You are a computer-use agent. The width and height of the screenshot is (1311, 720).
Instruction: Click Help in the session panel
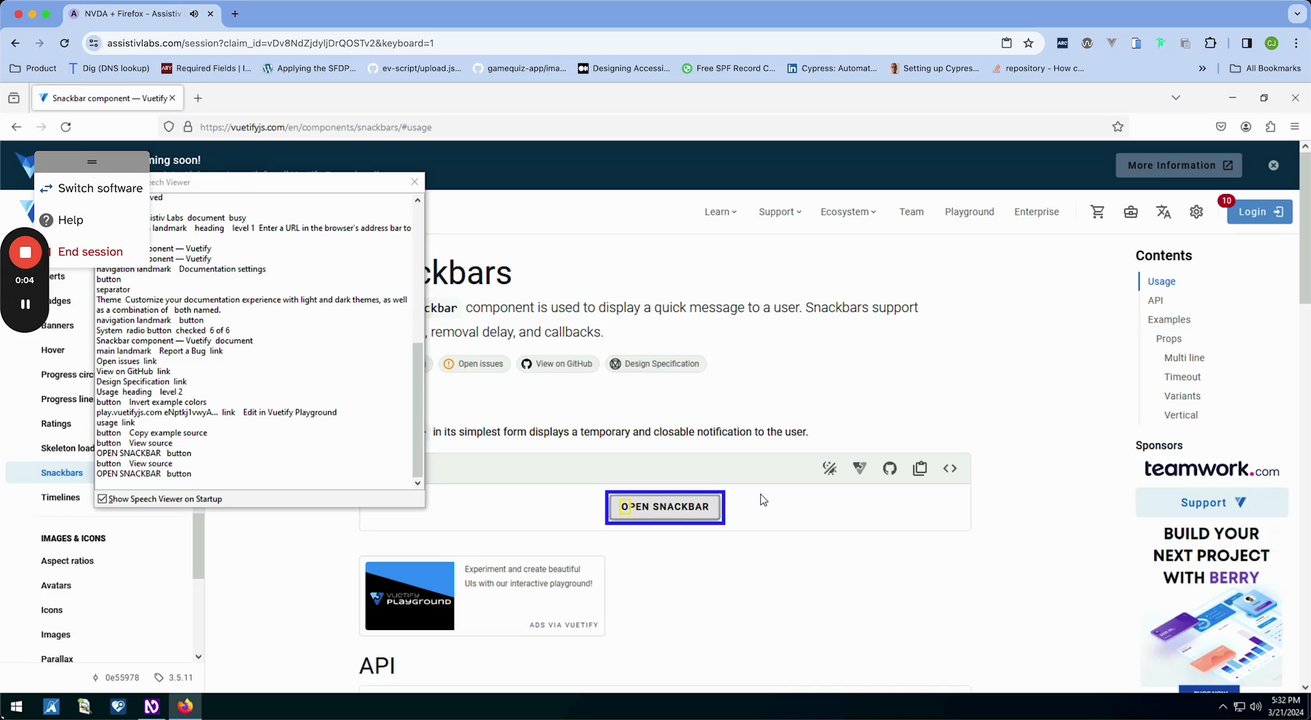[x=61, y=220]
